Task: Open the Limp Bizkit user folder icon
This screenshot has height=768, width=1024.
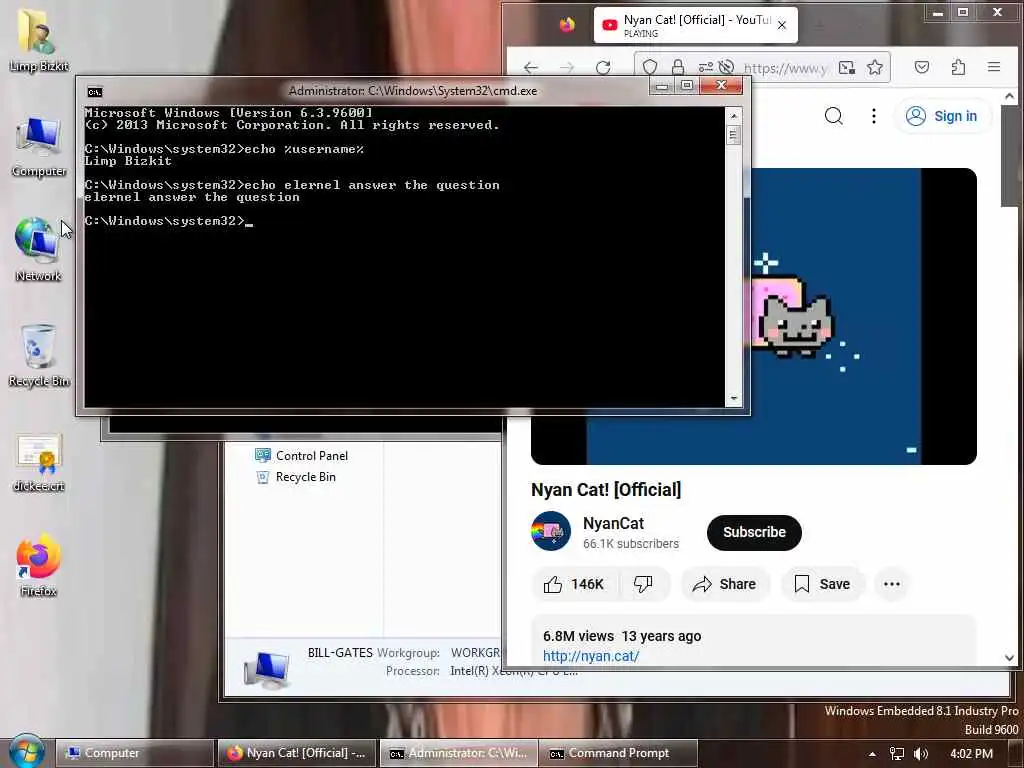Action: click(38, 39)
